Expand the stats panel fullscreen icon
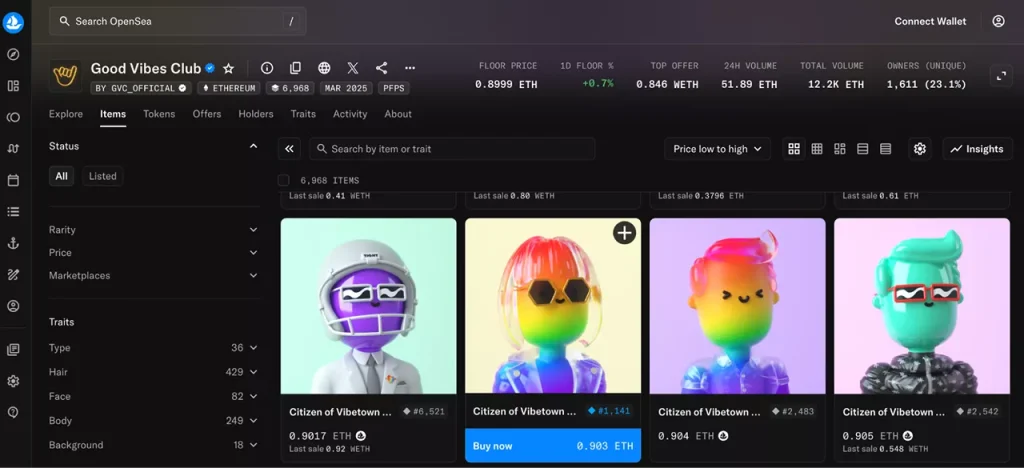The image size is (1024, 468). pyautogui.click(x=1000, y=75)
